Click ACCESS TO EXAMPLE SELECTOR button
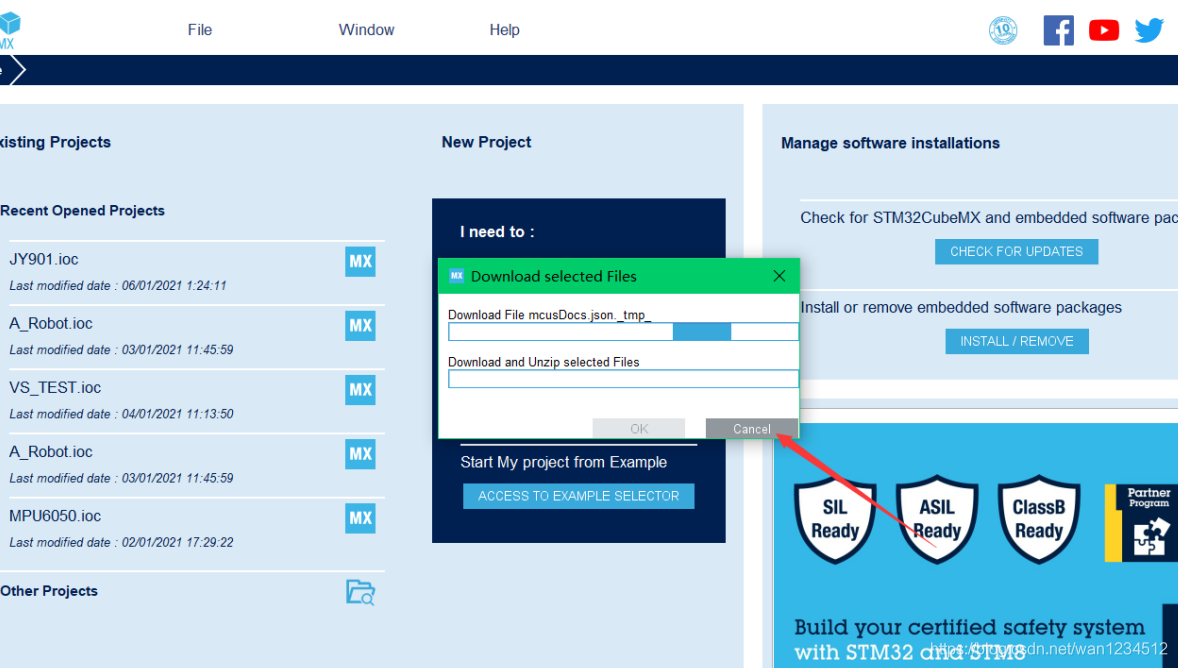The height and width of the screenshot is (668, 1178). [578, 496]
